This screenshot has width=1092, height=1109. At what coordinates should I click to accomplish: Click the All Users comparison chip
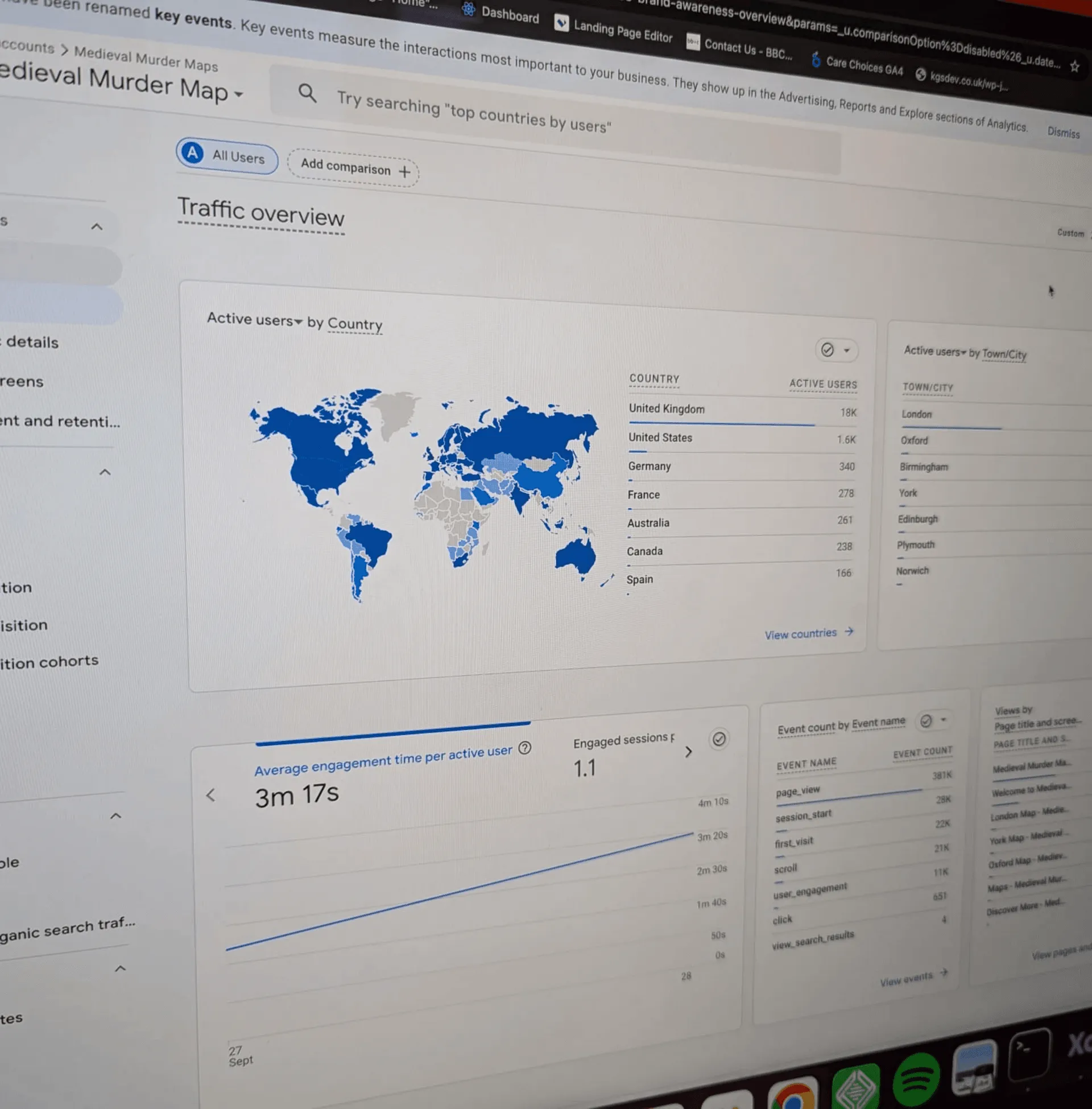pos(226,155)
